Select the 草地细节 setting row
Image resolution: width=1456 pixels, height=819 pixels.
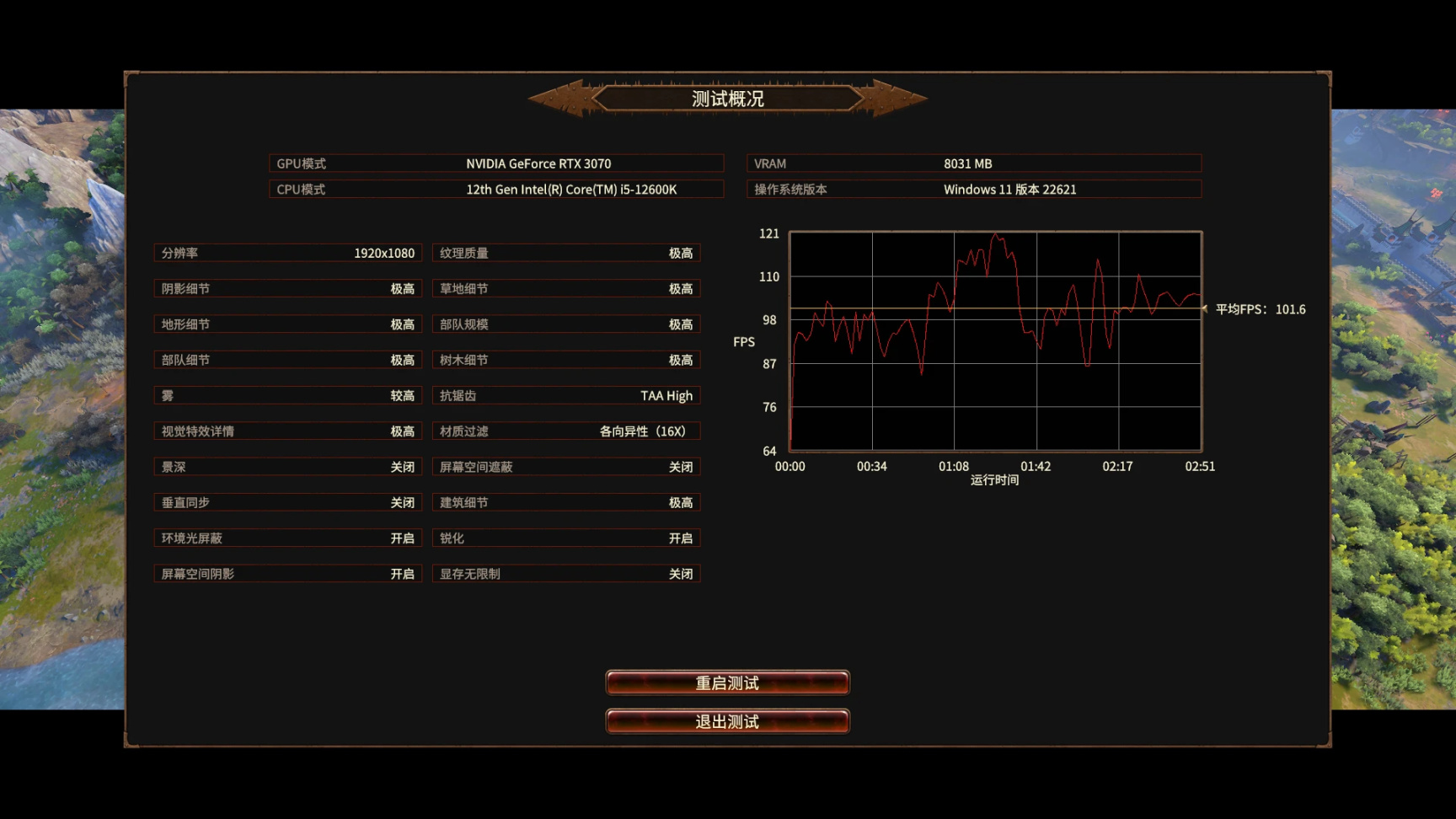(566, 288)
